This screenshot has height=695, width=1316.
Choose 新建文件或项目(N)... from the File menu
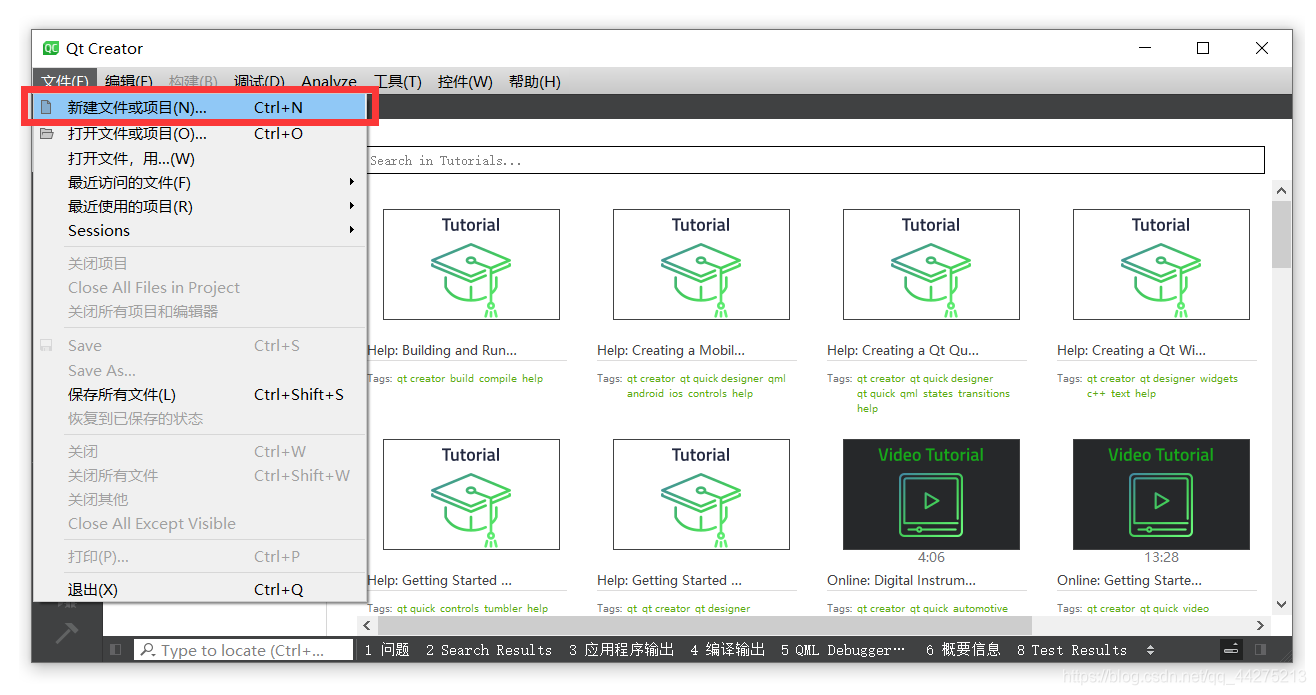pyautogui.click(x=199, y=108)
